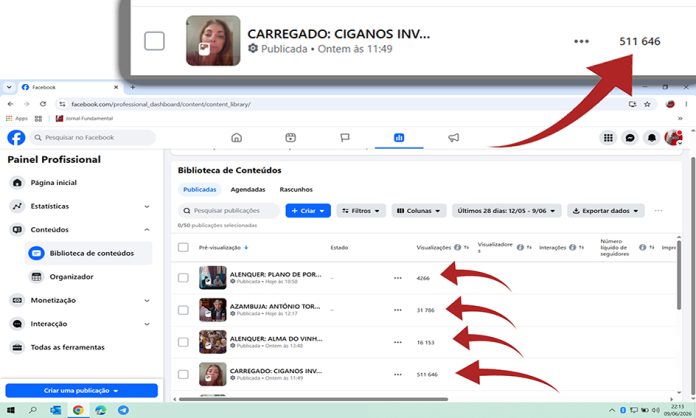Open Telegram from the taskbar

[x=123, y=410]
